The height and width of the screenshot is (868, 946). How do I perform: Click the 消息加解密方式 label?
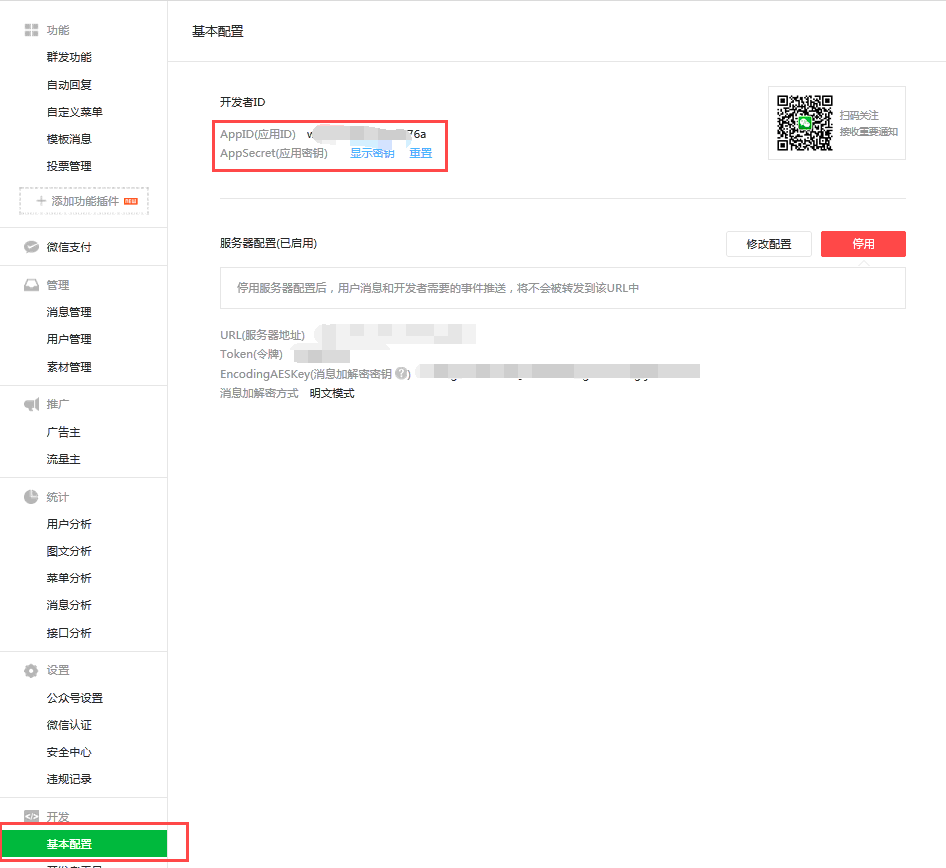[259, 393]
